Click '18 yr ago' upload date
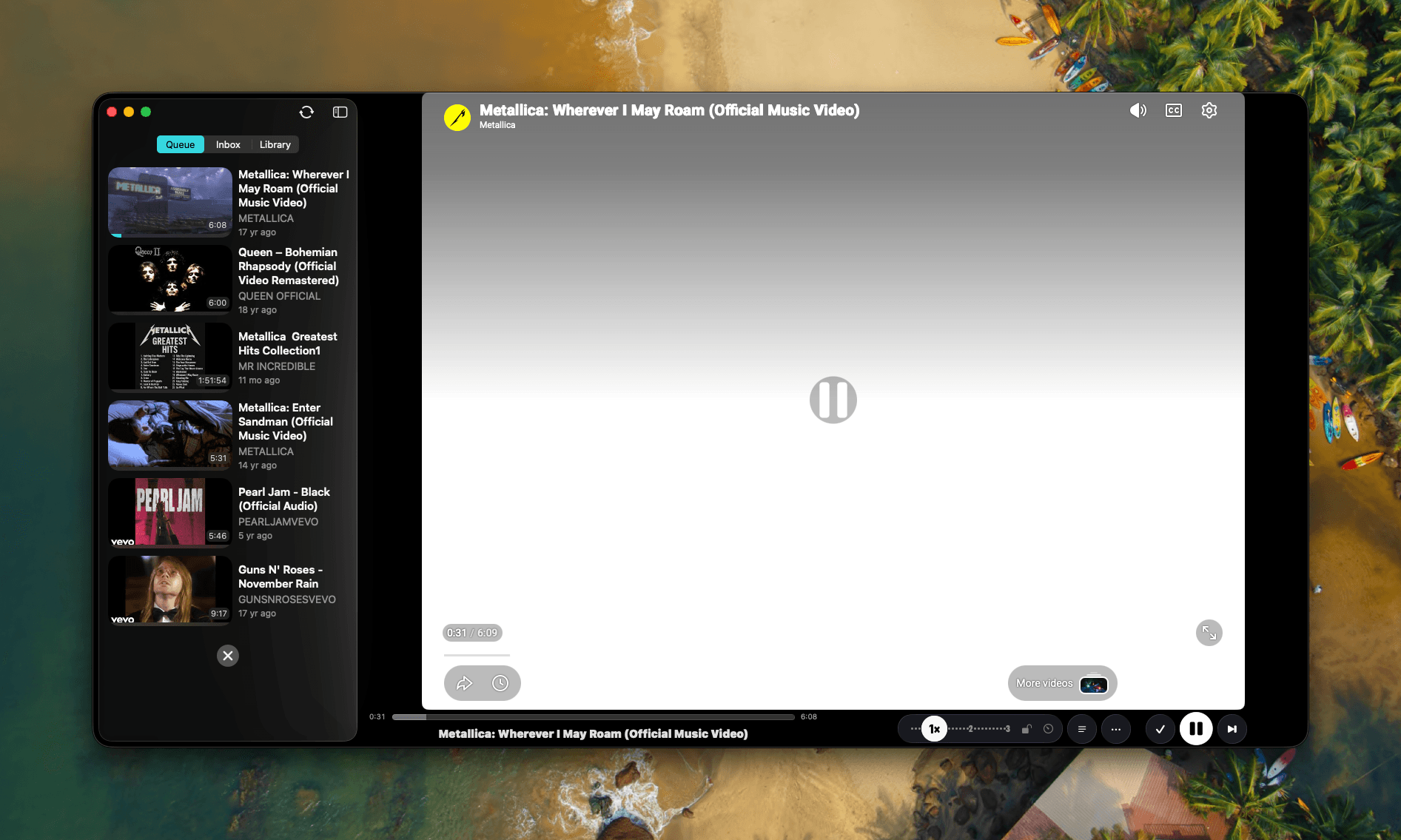Screen dimensions: 1401x840 258,310
